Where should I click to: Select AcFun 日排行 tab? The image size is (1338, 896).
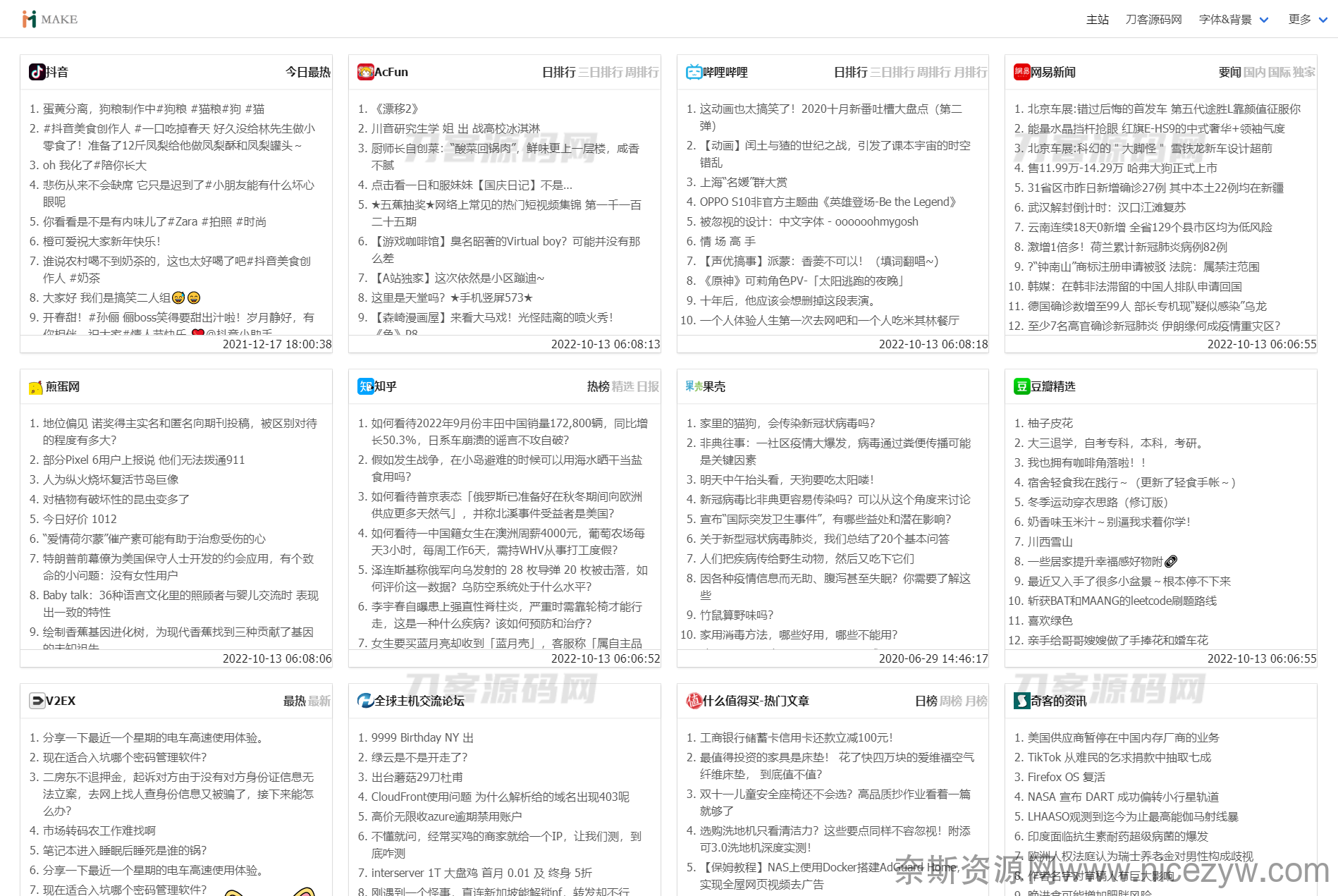pos(559,72)
